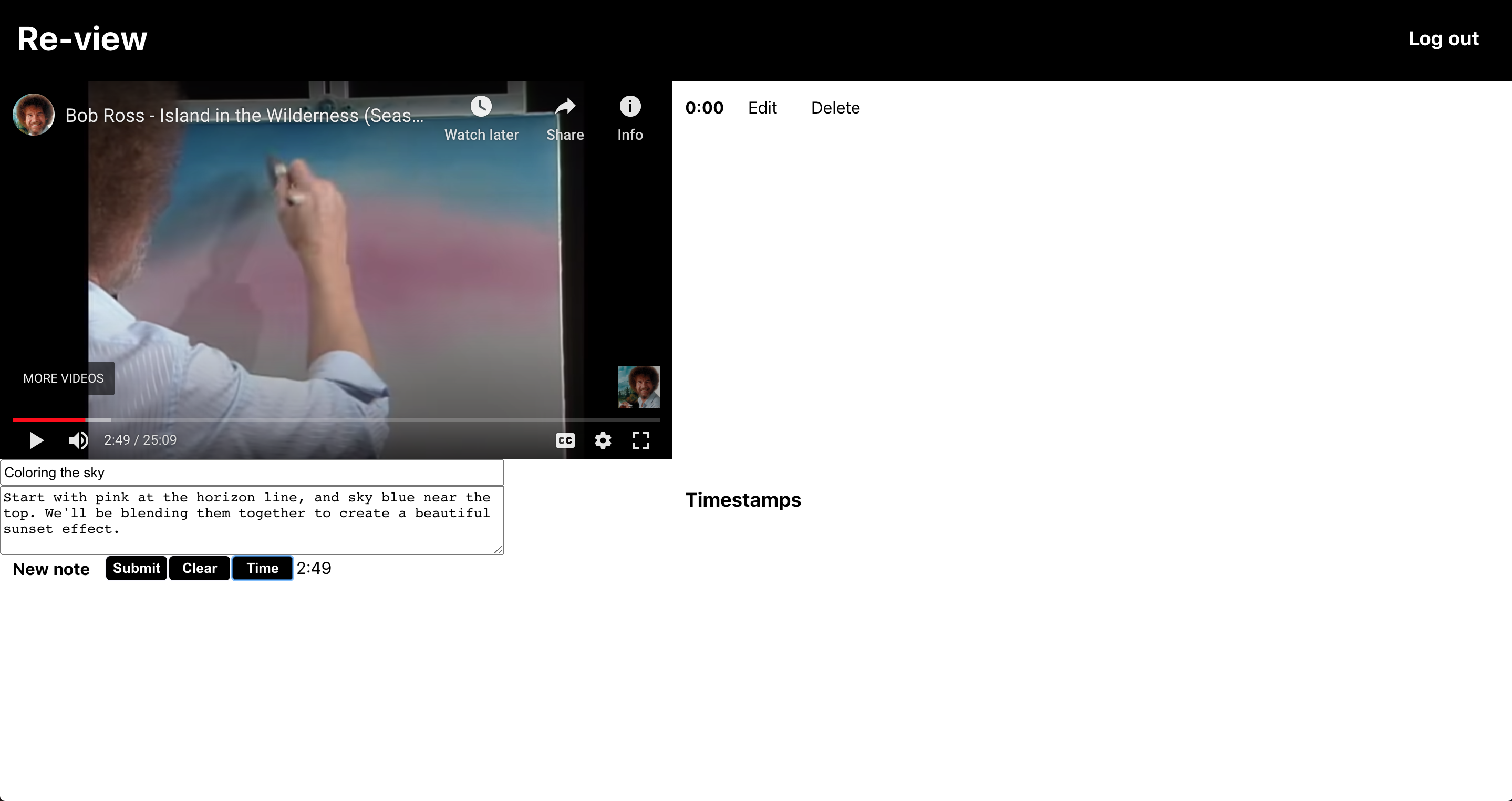Image resolution: width=1512 pixels, height=801 pixels.
Task: Click the 2:49 / 25:09 time display
Action: point(140,440)
